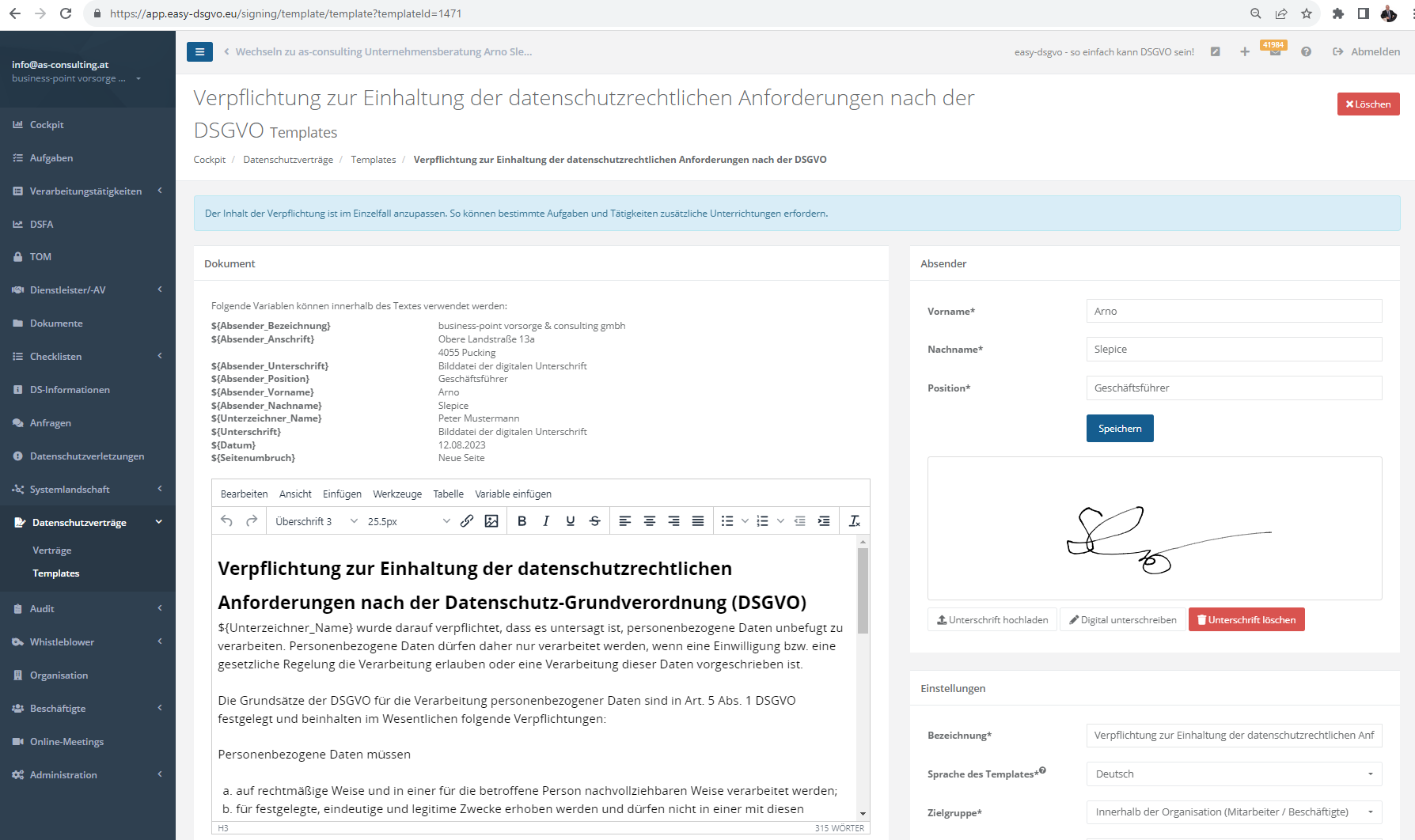This screenshot has height=840, width=1415.
Task: Click the Unterschrift löschen button
Action: click(x=1246, y=619)
